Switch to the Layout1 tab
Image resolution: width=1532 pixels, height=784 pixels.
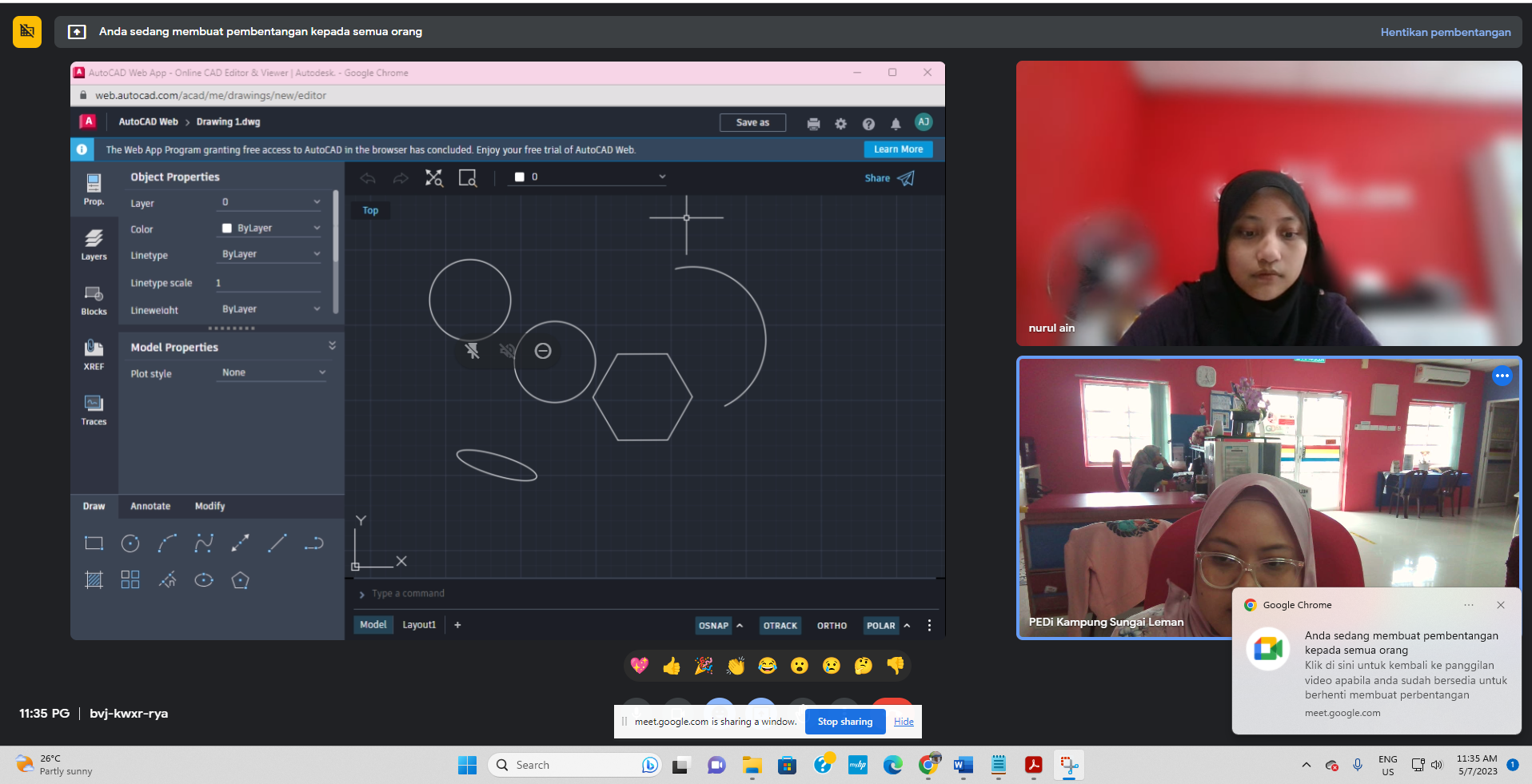pyautogui.click(x=419, y=625)
